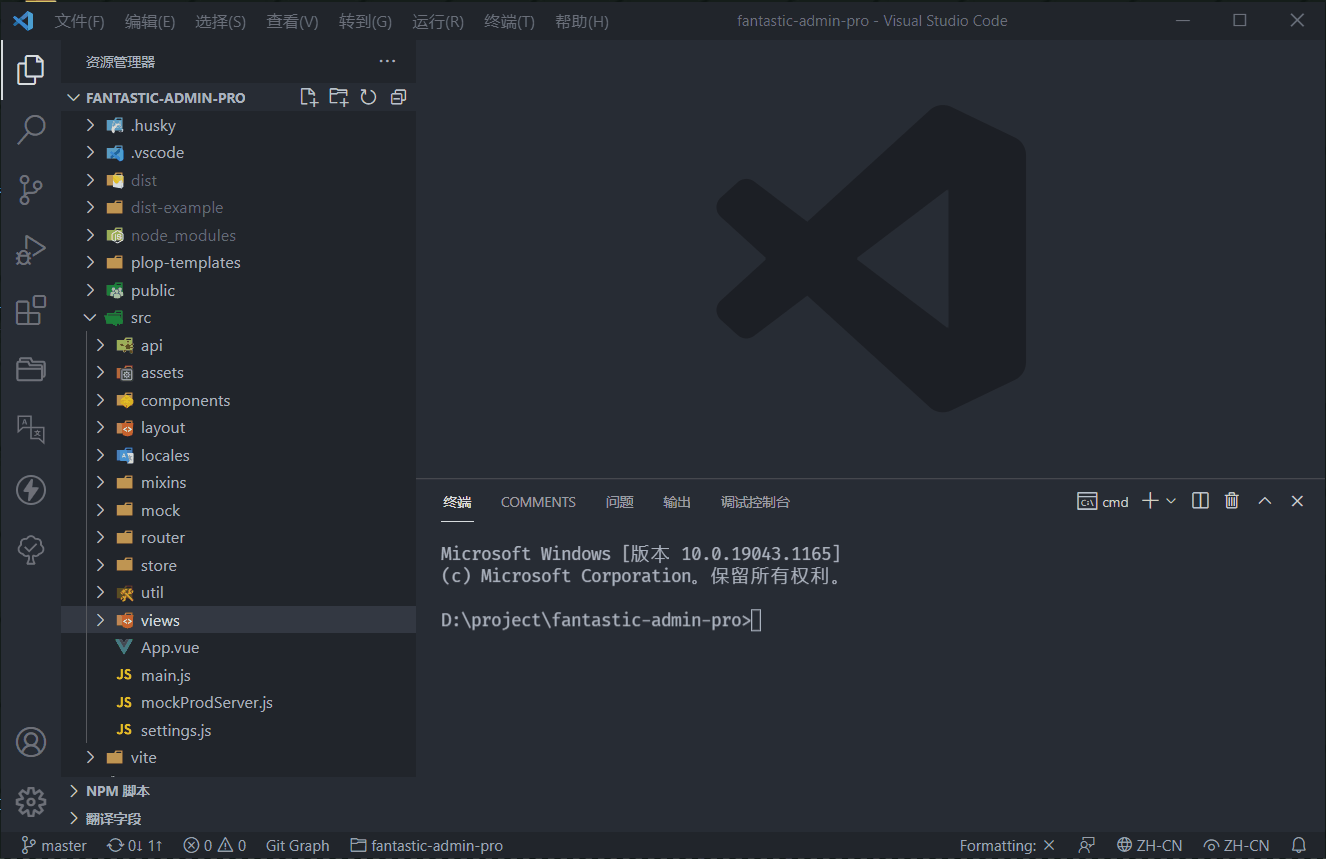The height and width of the screenshot is (859, 1326).
Task: Click the master branch button
Action: point(54,846)
